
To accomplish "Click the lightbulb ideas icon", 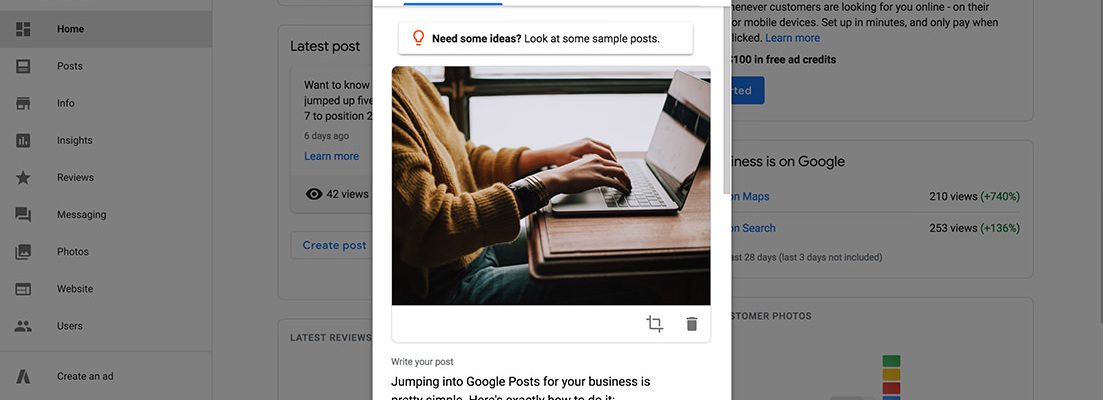I will [x=418, y=38].
